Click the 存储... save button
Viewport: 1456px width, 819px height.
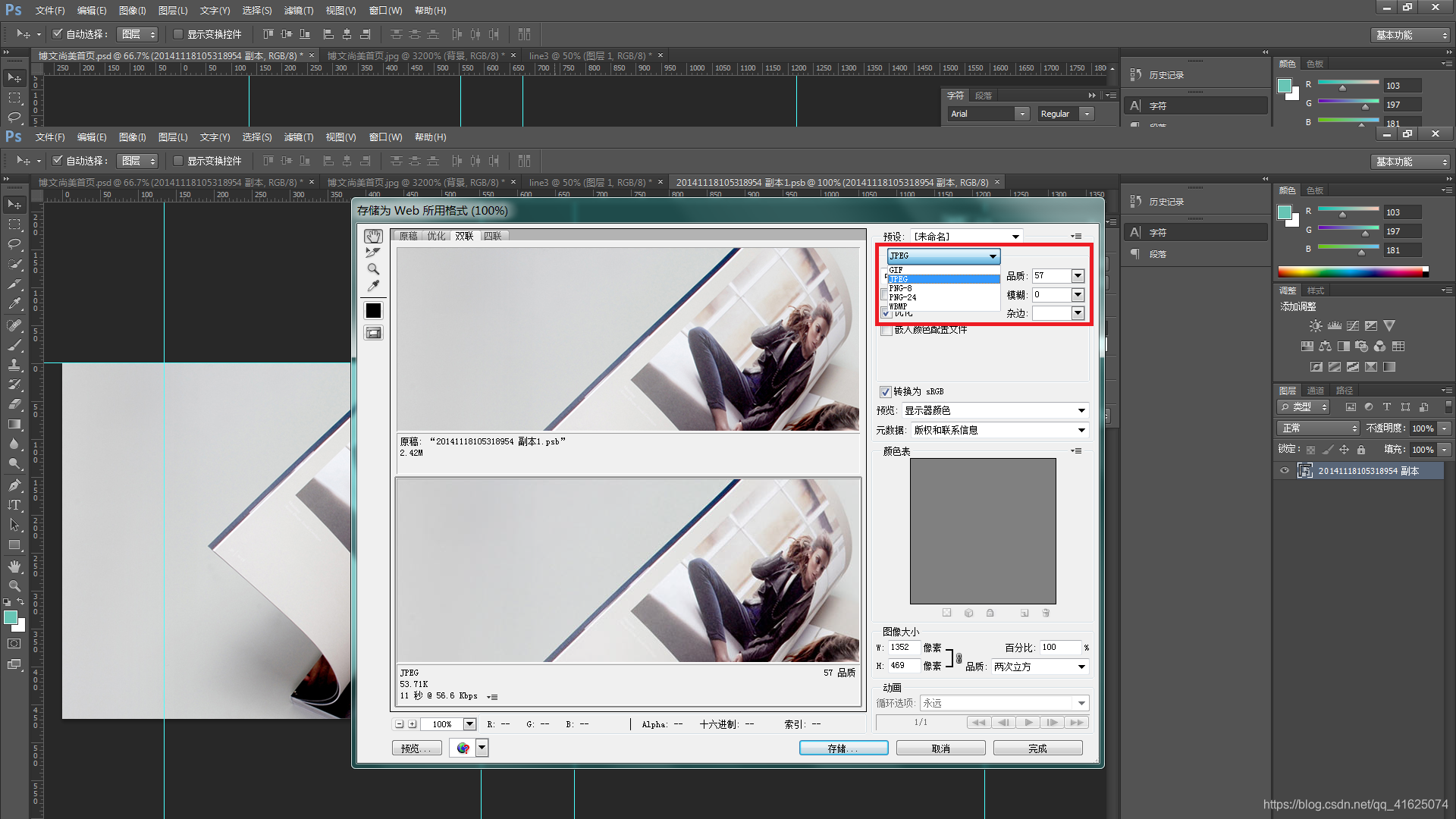click(843, 748)
